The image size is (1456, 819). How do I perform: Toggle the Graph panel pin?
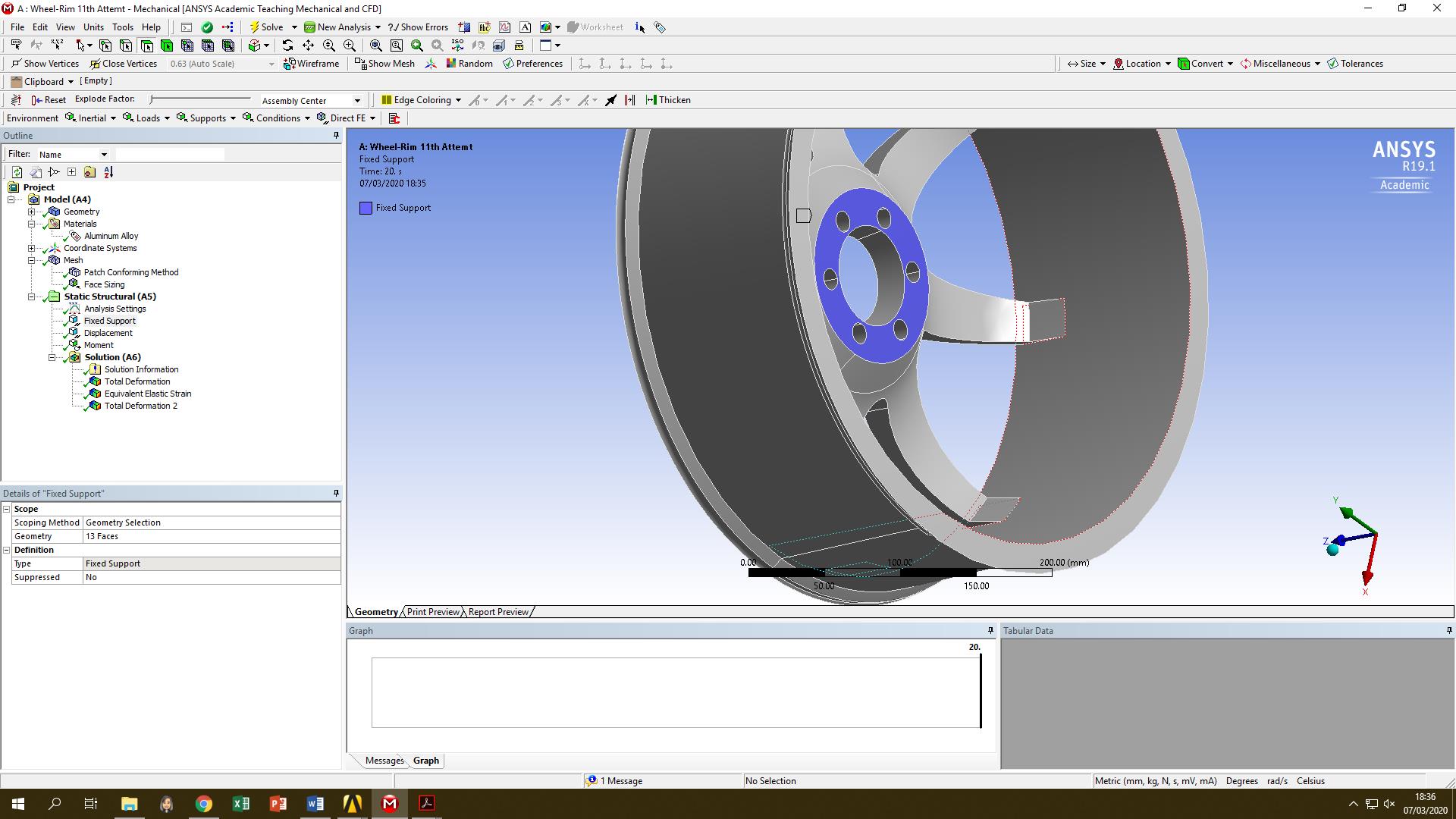990,631
